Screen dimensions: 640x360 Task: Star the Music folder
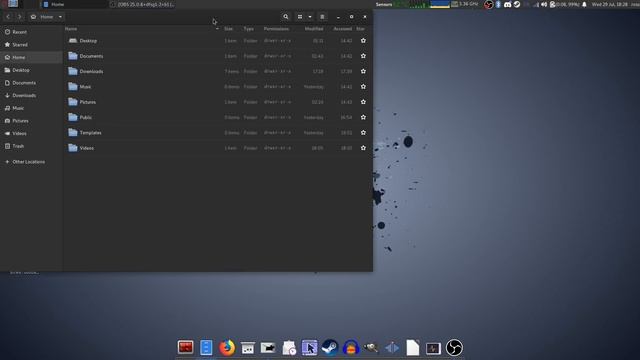pos(363,87)
